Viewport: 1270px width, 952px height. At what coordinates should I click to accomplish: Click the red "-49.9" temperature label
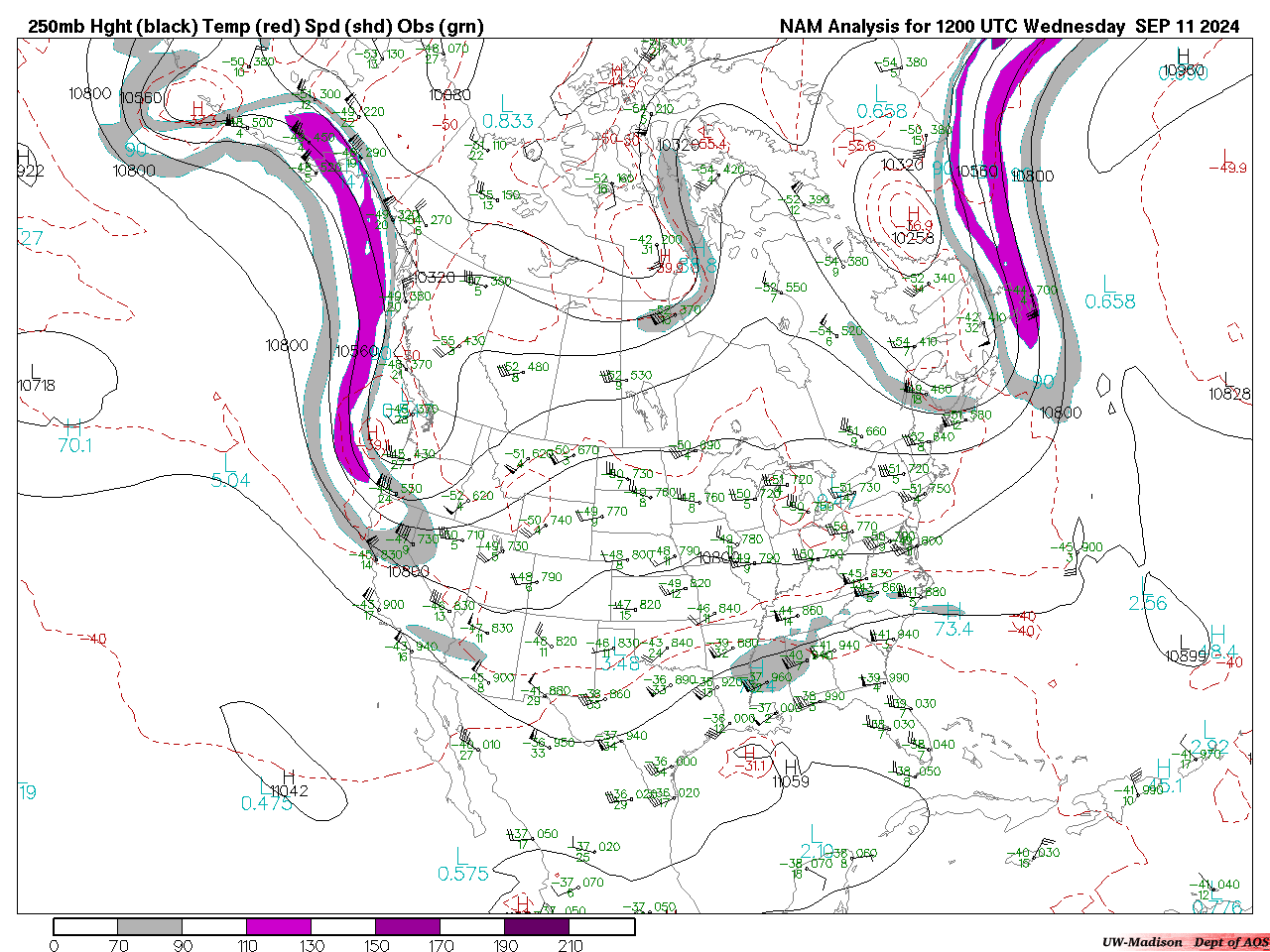pyautogui.click(x=1227, y=169)
